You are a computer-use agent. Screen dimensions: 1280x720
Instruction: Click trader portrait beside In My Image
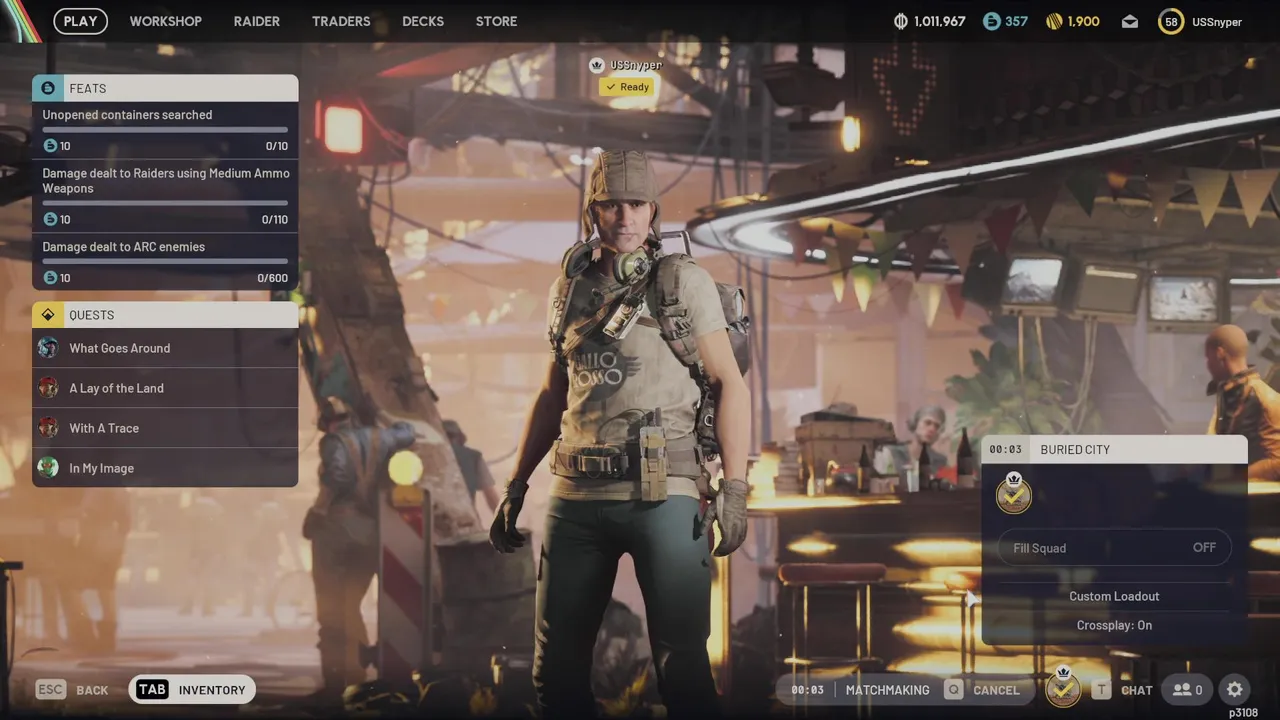(x=48, y=468)
